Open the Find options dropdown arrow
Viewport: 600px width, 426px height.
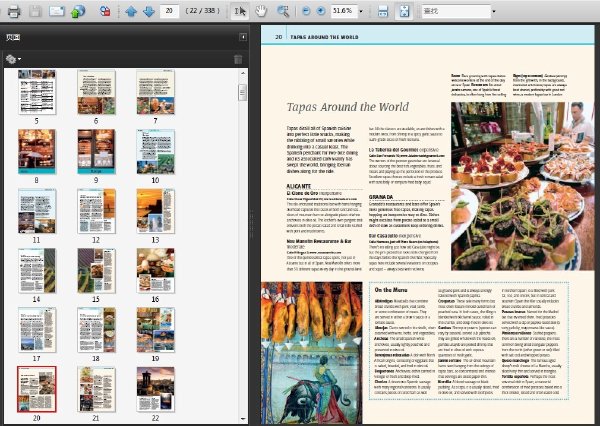[494, 11]
